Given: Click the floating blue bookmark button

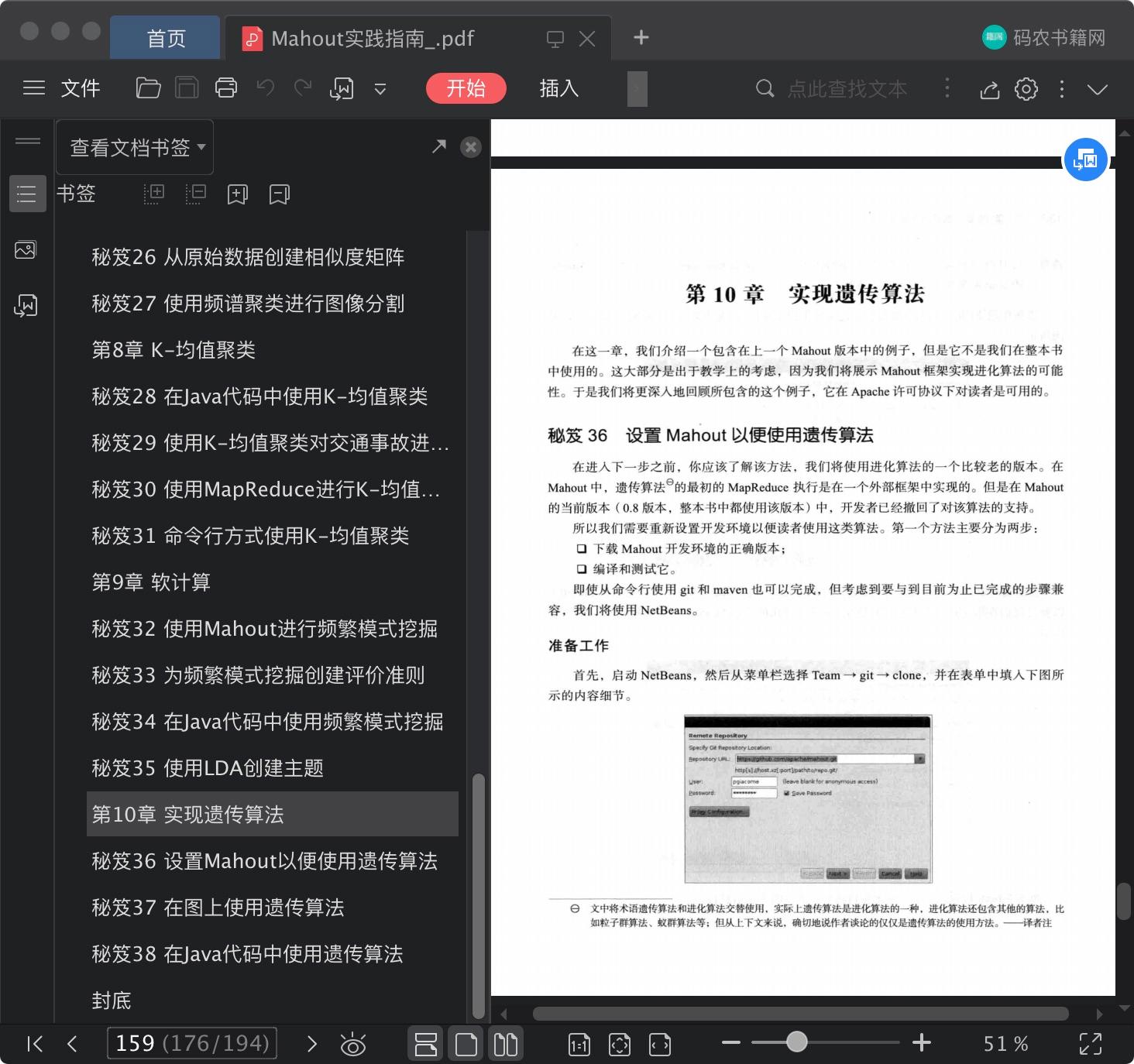Looking at the screenshot, I should [x=1085, y=160].
